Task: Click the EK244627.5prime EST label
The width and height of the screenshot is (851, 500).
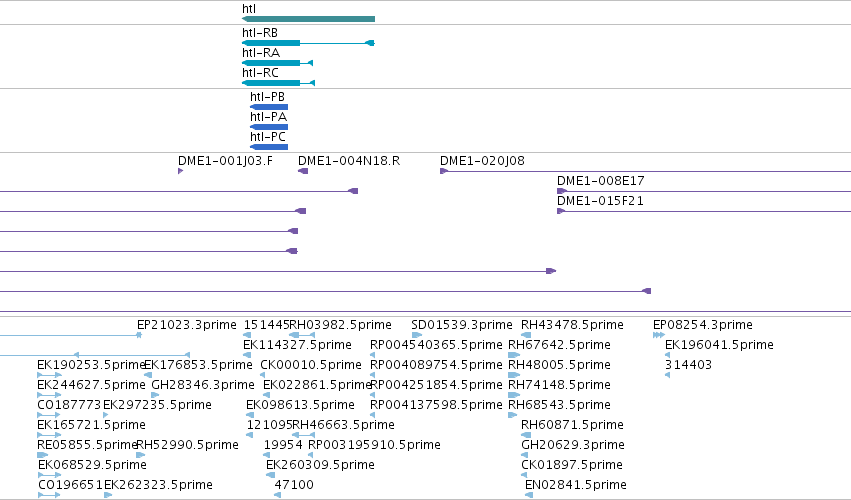Action: pyautogui.click(x=91, y=385)
